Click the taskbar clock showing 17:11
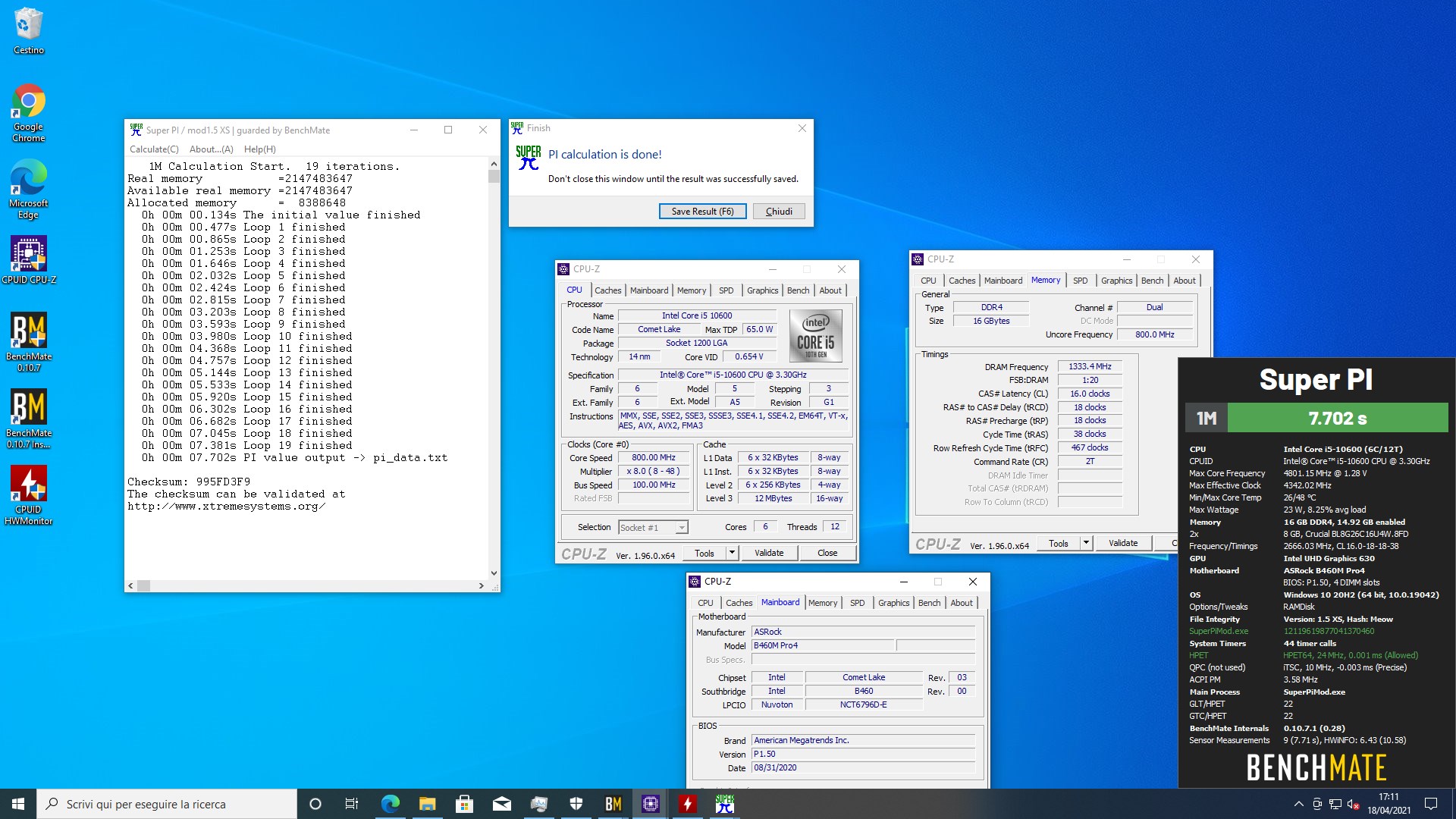Screen dimensions: 1456x819 tap(1389, 804)
